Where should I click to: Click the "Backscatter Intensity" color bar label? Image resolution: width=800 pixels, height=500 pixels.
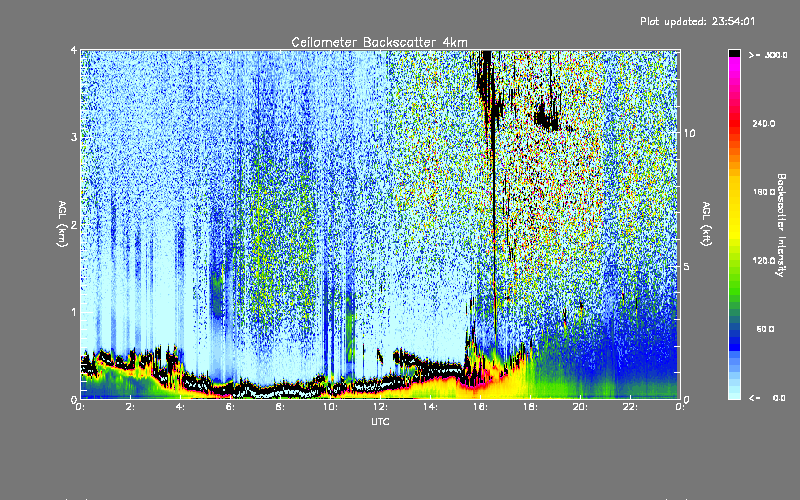coord(780,225)
